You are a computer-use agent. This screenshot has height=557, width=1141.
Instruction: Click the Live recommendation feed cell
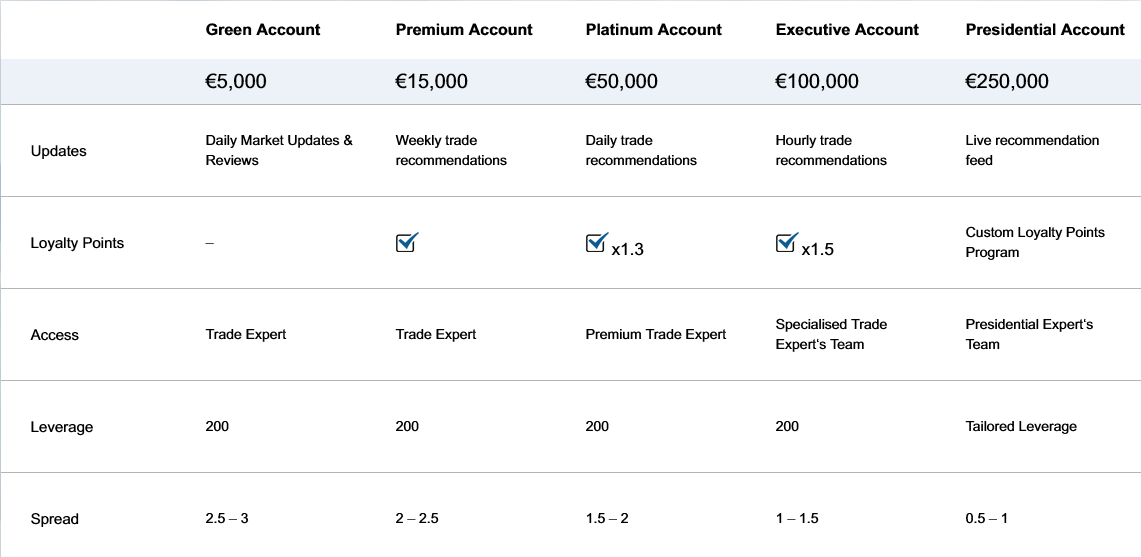[x=1032, y=150]
